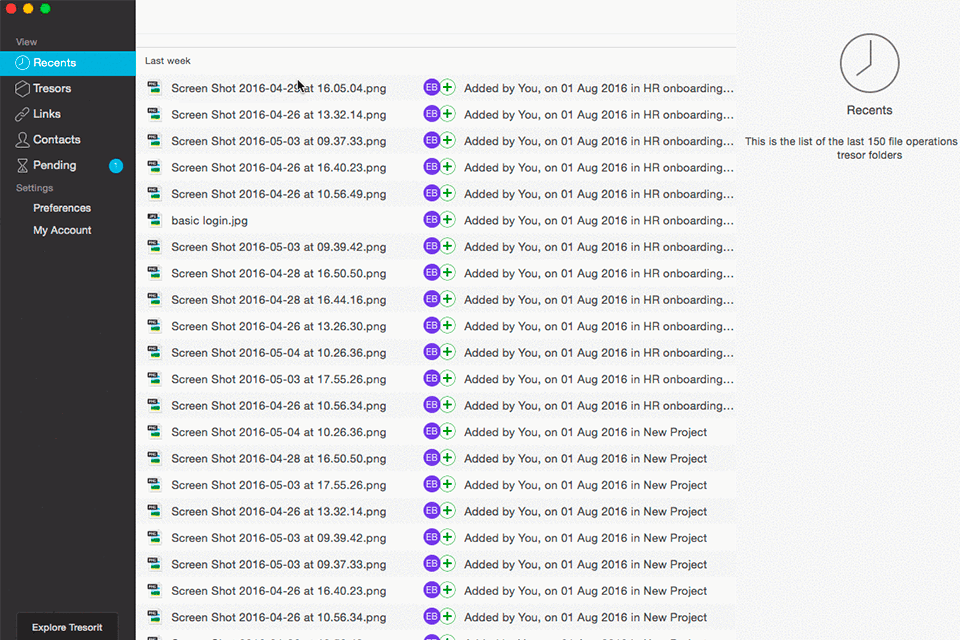960x640 pixels.
Task: Click file icon next to basic login.jpg
Action: point(154,220)
